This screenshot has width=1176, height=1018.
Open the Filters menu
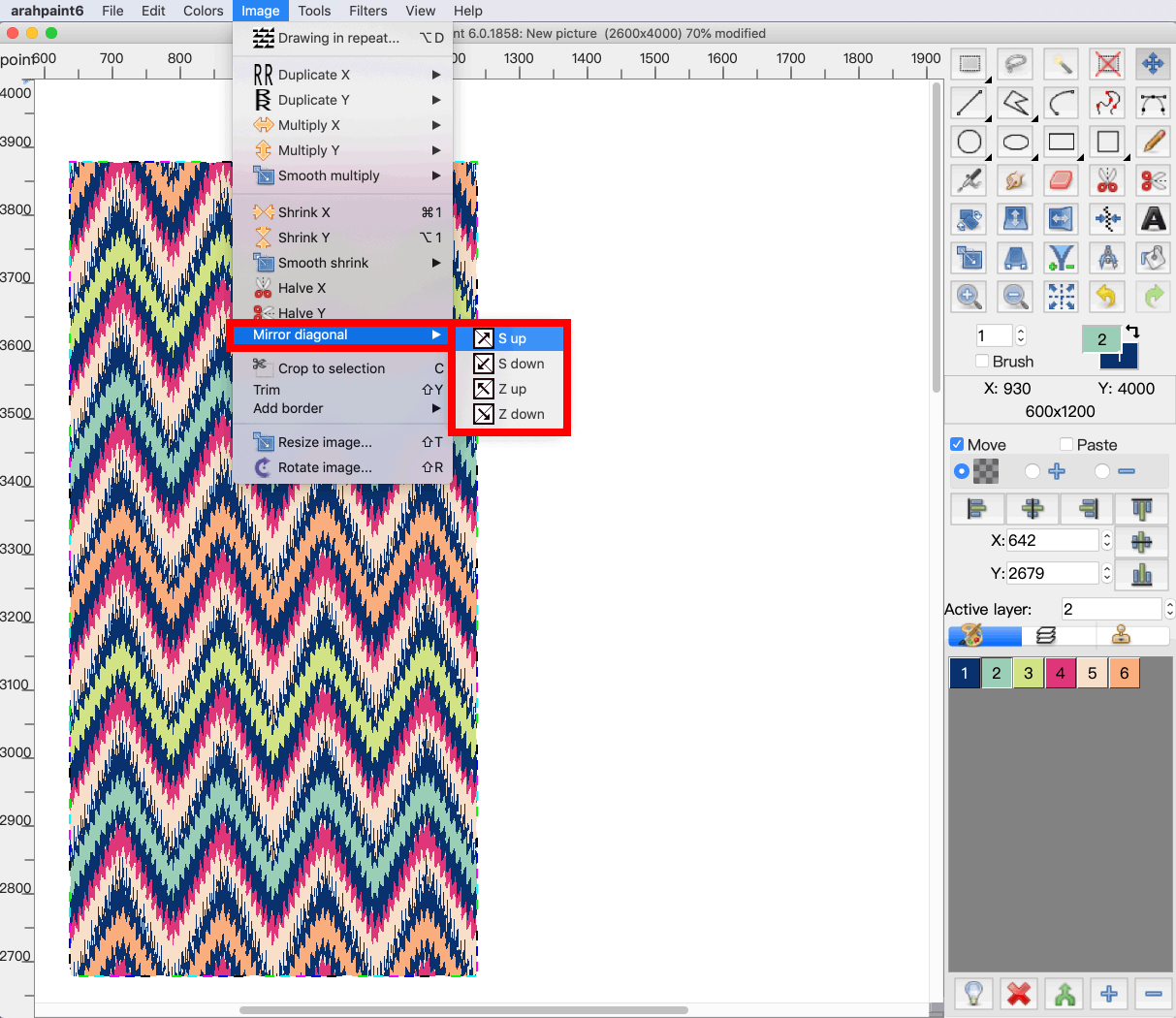[368, 11]
